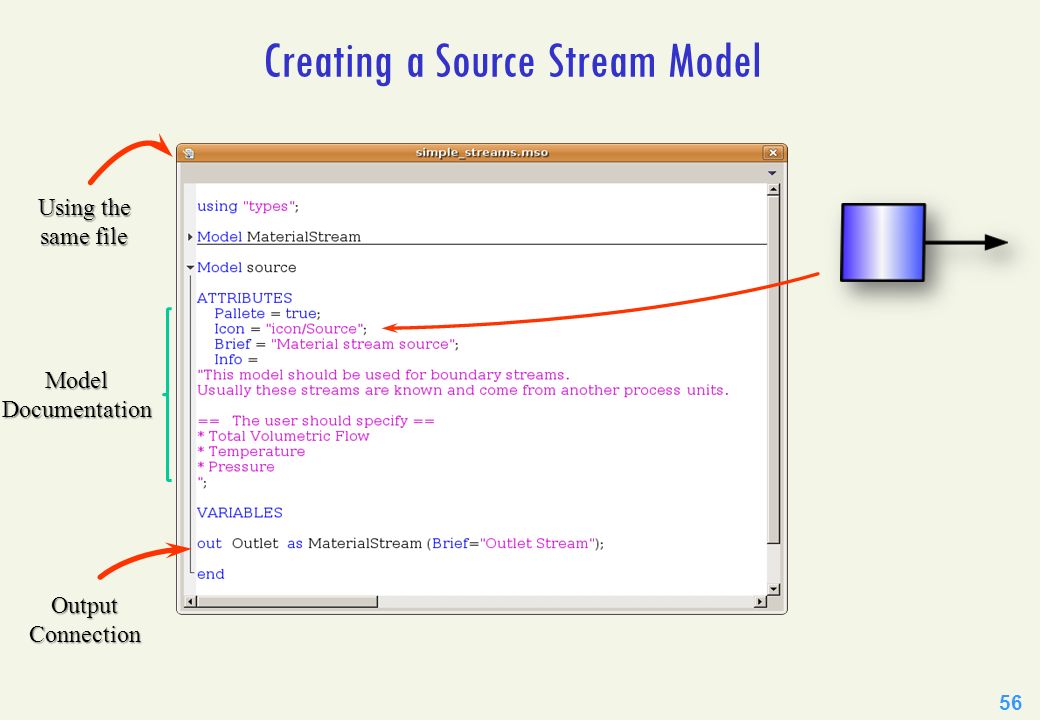The width and height of the screenshot is (1040, 720).
Task: Click the slide page number 56
Action: 1010,703
